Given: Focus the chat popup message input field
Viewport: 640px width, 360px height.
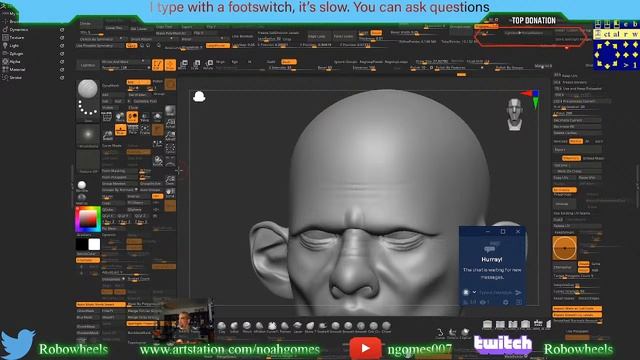Looking at the screenshot, I should point(495,293).
